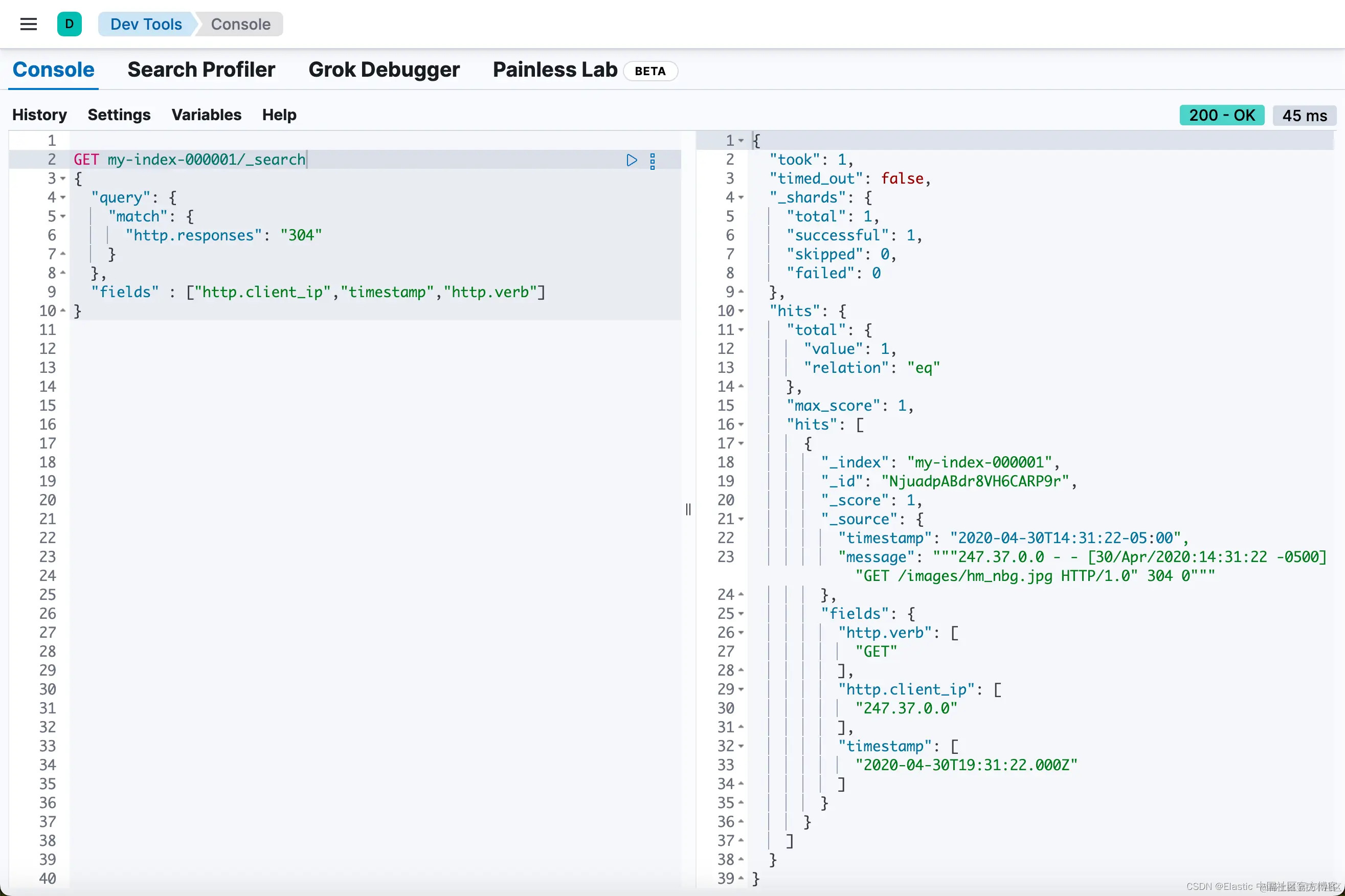The image size is (1345, 896).
Task: Open the hamburger navigation menu
Action: 28,24
